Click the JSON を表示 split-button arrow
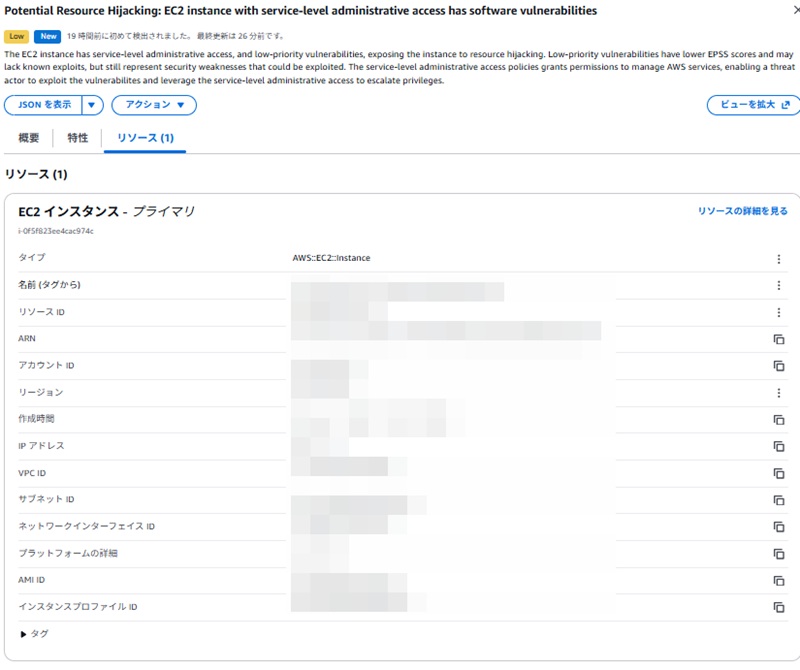The width and height of the screenshot is (800, 670). tap(92, 105)
